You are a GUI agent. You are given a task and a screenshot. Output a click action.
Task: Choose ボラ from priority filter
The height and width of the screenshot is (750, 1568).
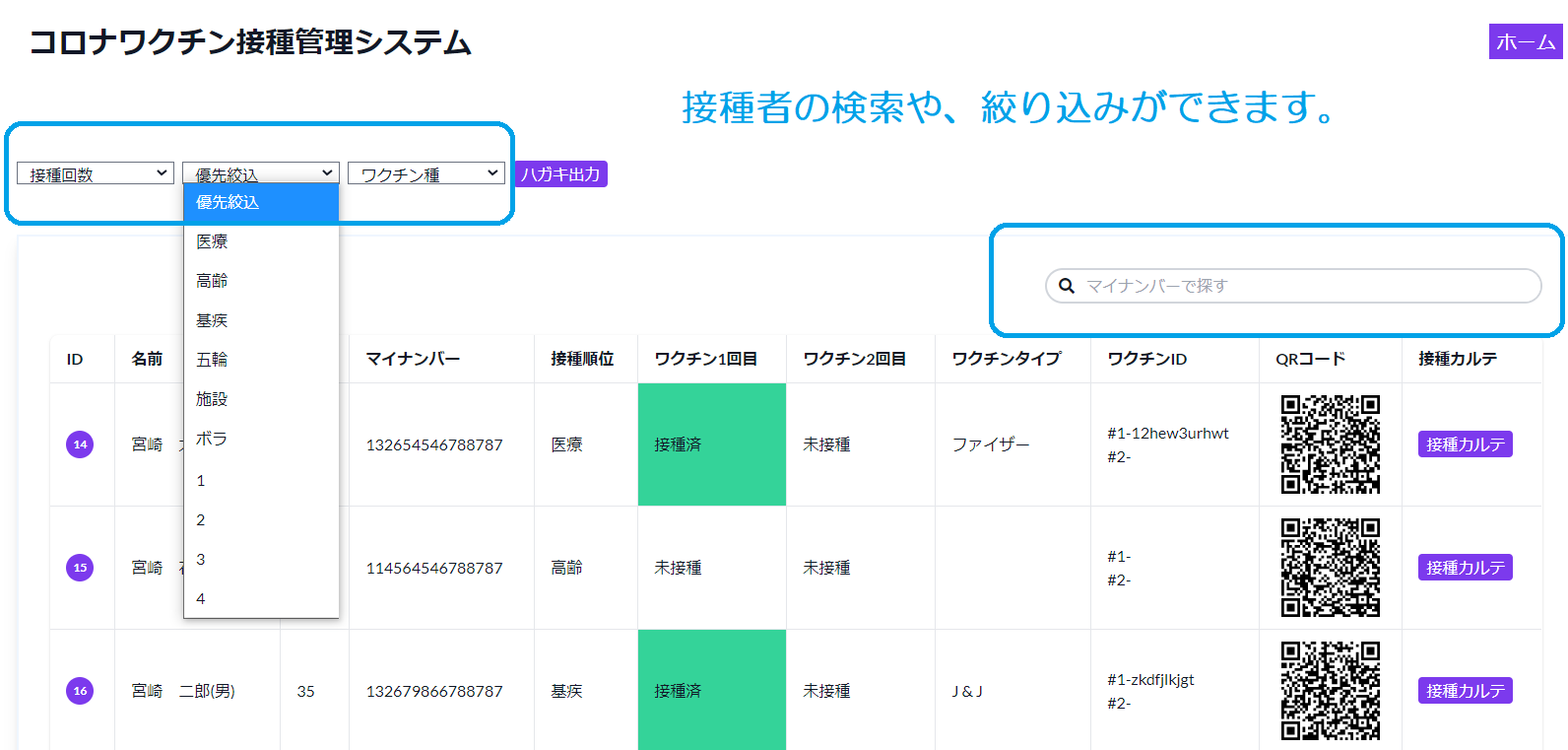(x=261, y=439)
